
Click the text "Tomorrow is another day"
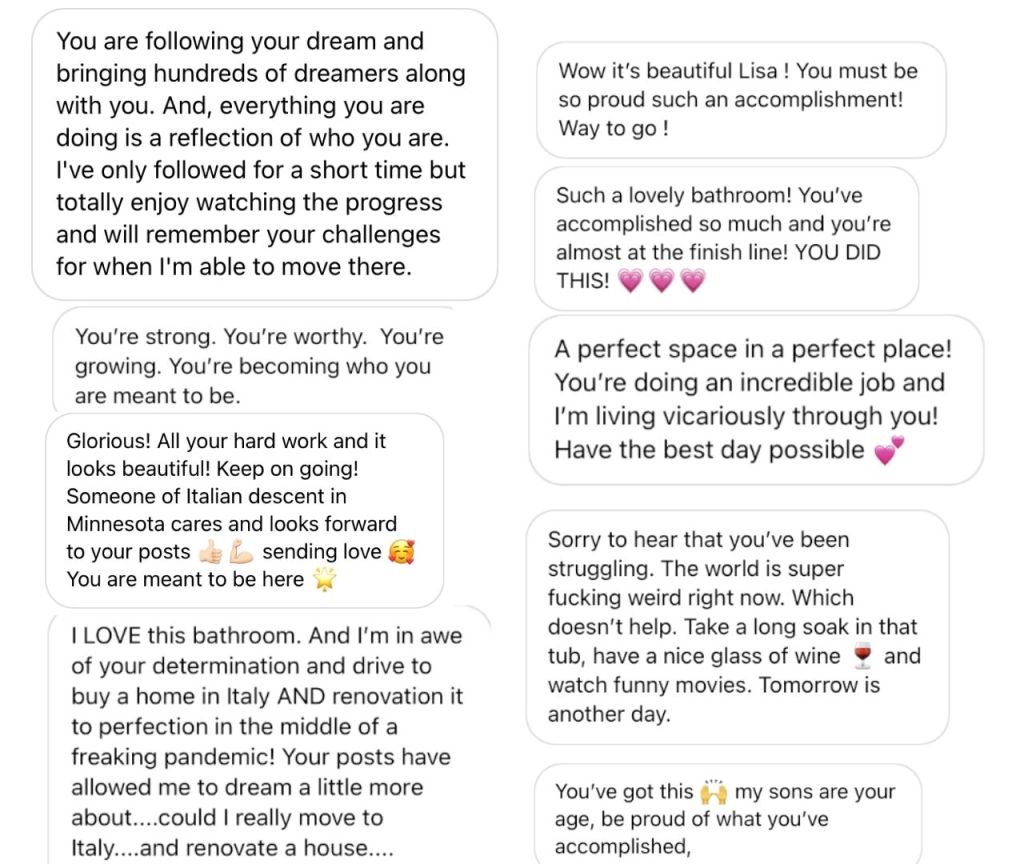(x=714, y=700)
